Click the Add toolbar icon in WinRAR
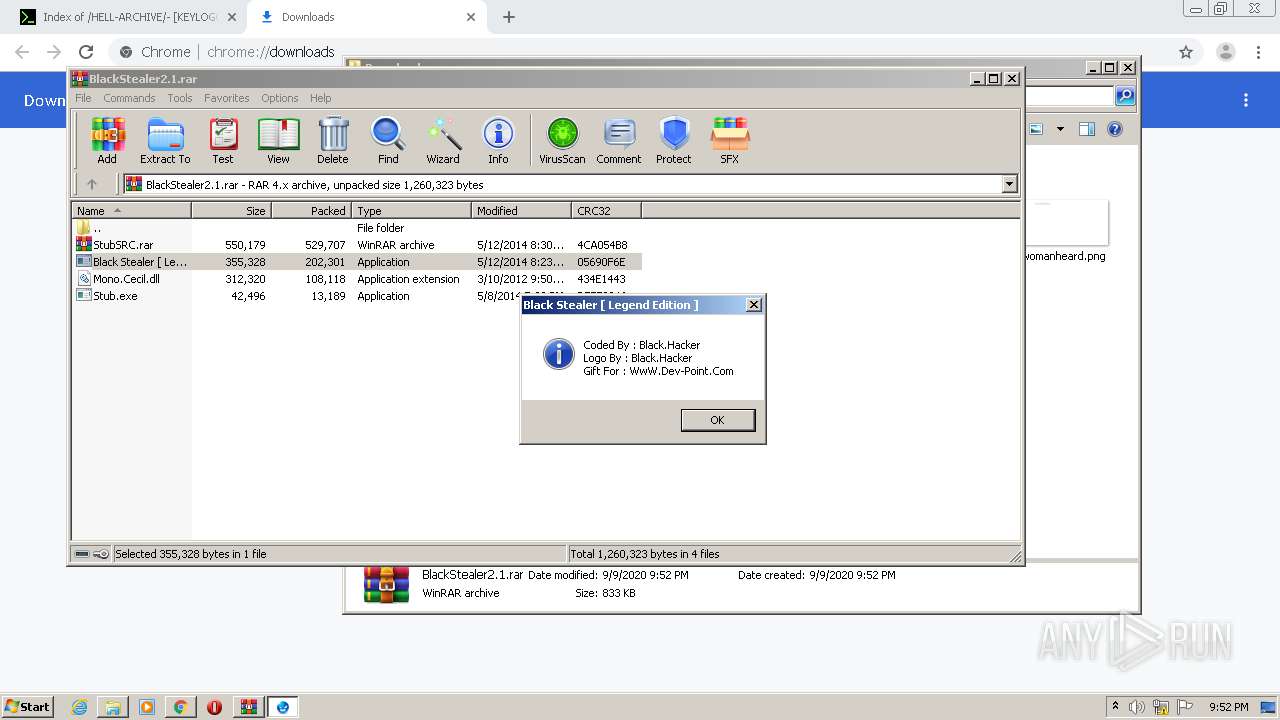The height and width of the screenshot is (720, 1280). tap(107, 140)
